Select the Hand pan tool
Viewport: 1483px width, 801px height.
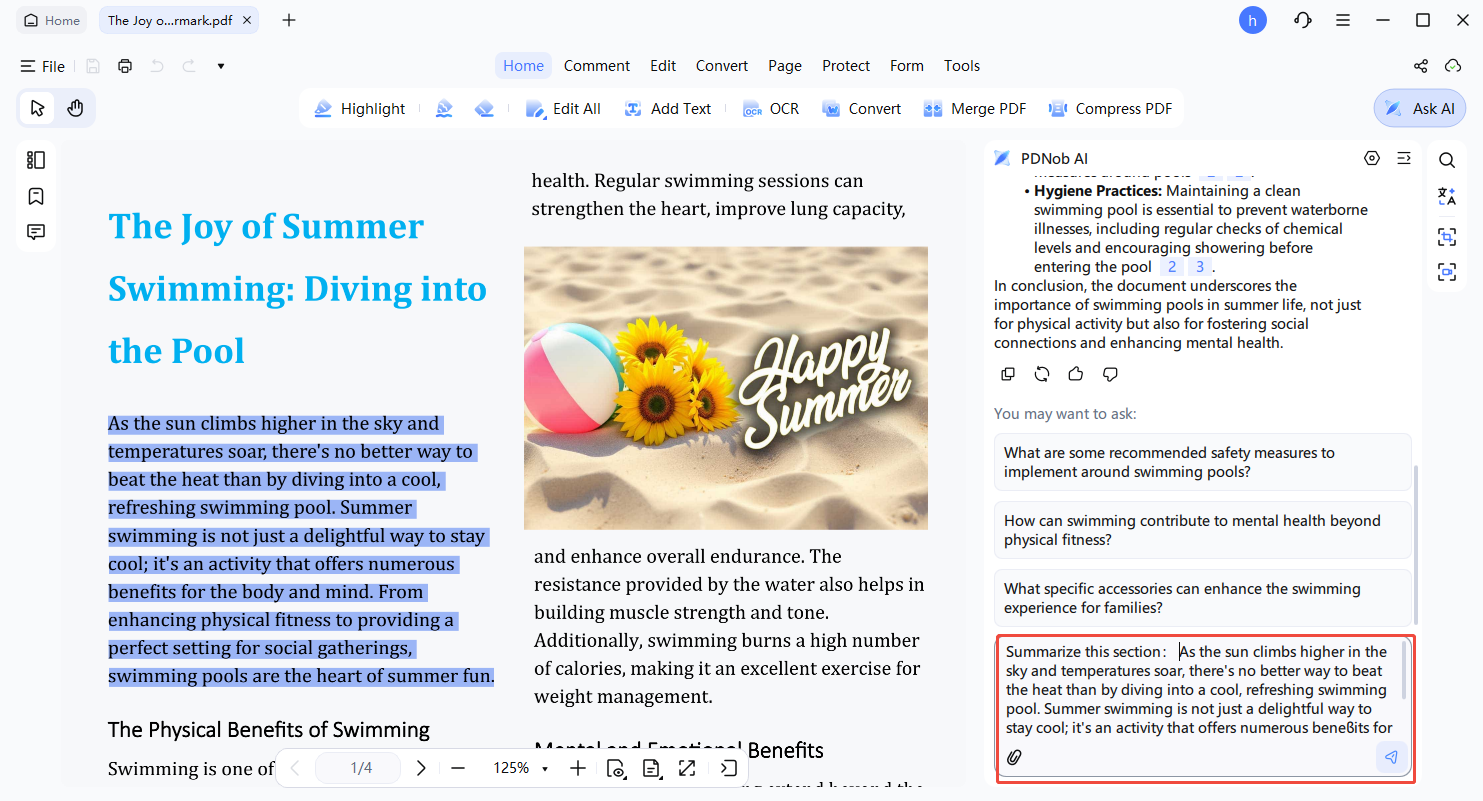[x=75, y=109]
